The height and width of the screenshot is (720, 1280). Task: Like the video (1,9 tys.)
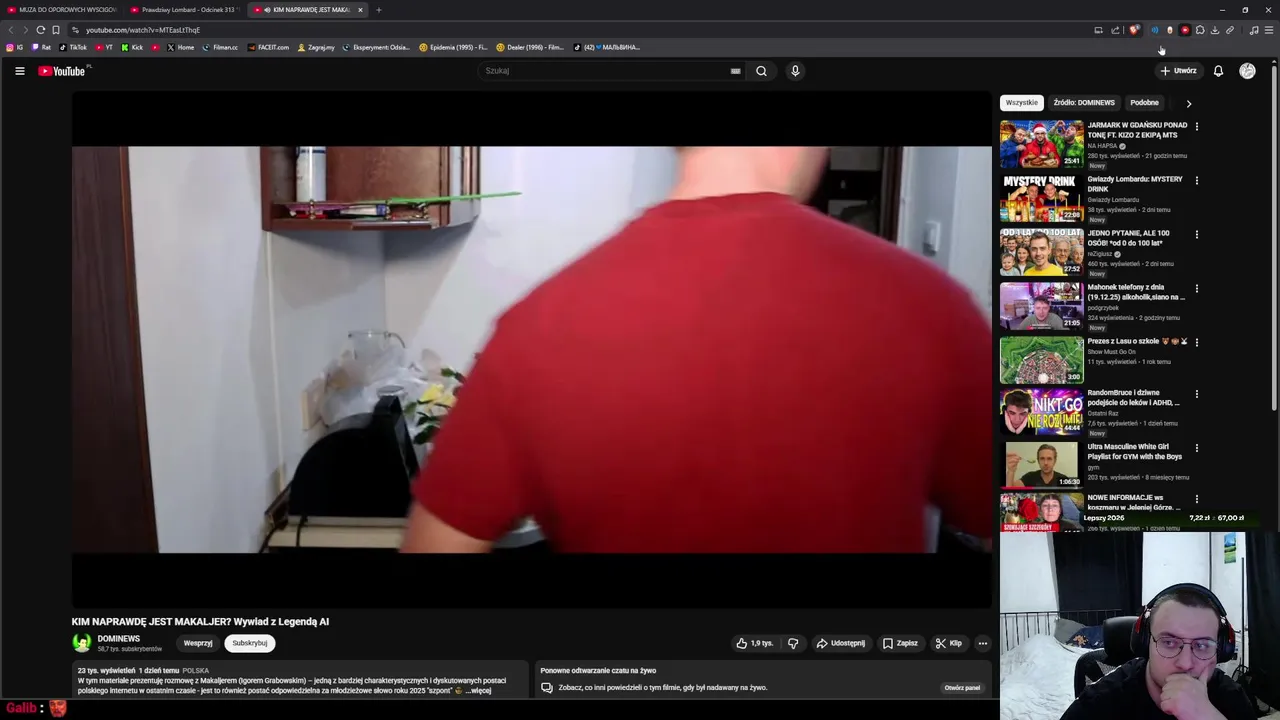click(x=755, y=643)
